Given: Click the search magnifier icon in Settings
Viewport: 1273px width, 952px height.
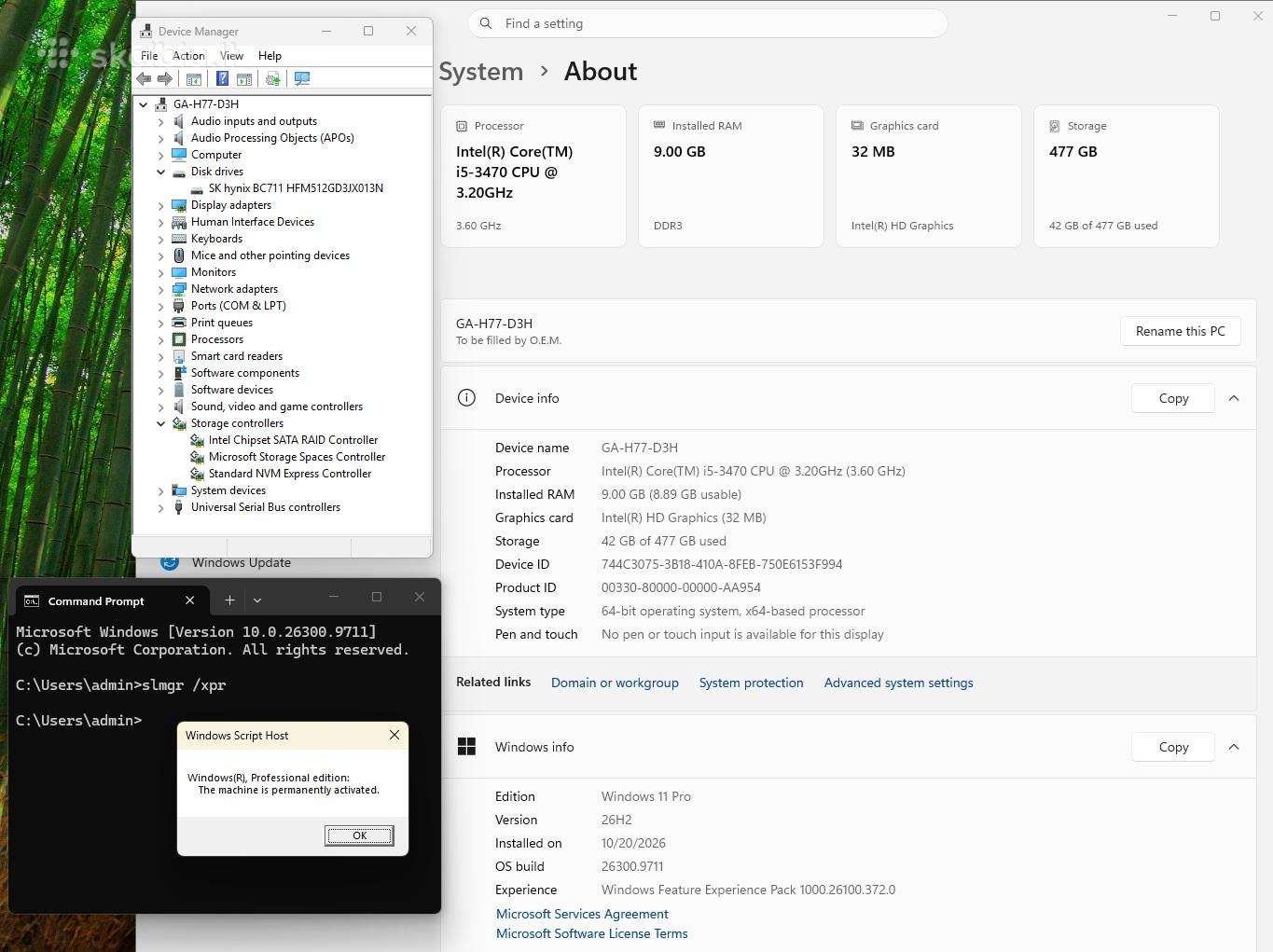Looking at the screenshot, I should (486, 23).
